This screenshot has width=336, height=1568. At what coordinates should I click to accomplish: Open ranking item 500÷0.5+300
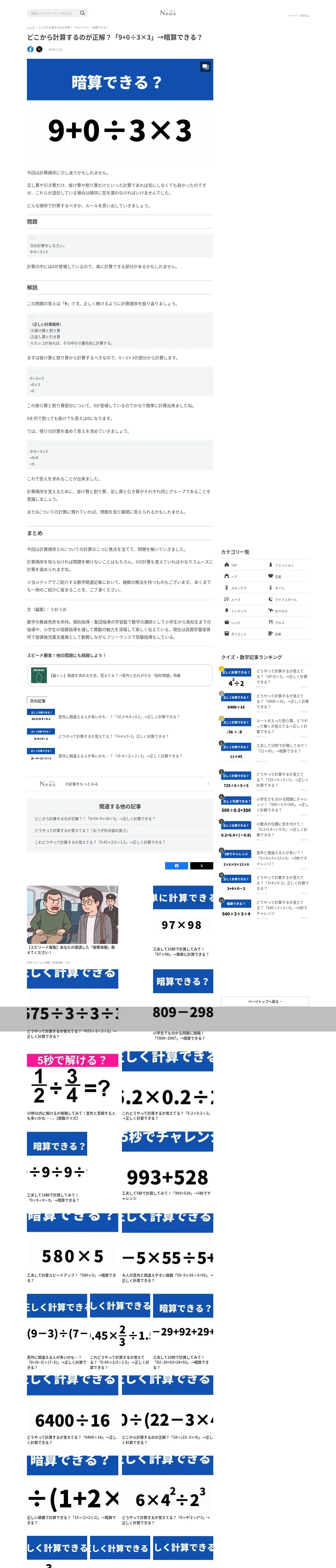[x=265, y=805]
